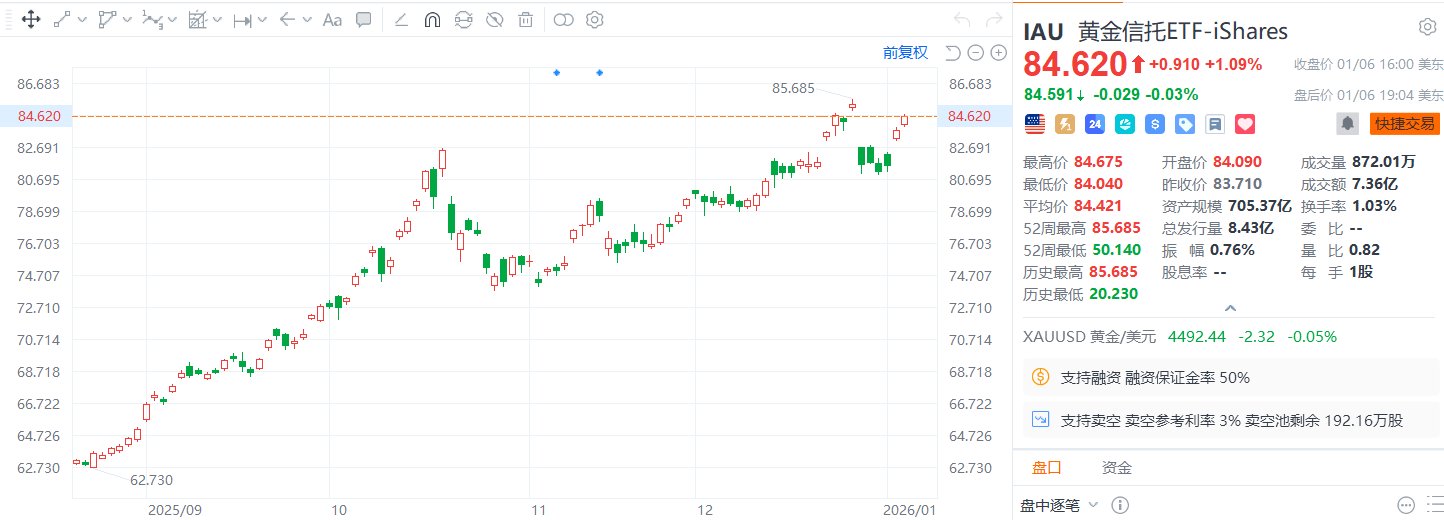The image size is (1444, 520).
Task: Add a comment bubble annotation
Action: click(364, 19)
